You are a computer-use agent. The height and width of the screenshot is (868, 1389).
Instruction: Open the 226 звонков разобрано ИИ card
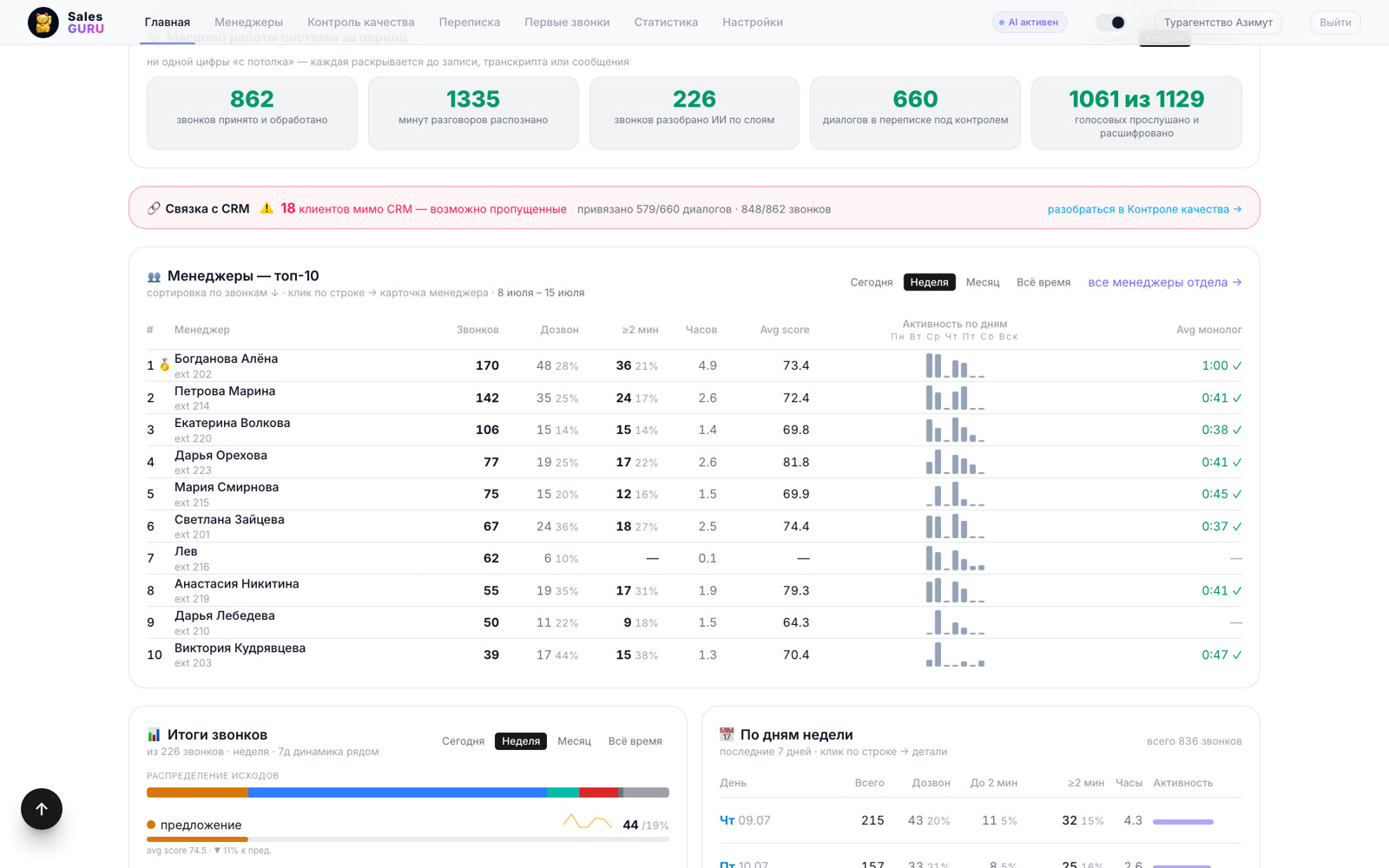(694, 113)
